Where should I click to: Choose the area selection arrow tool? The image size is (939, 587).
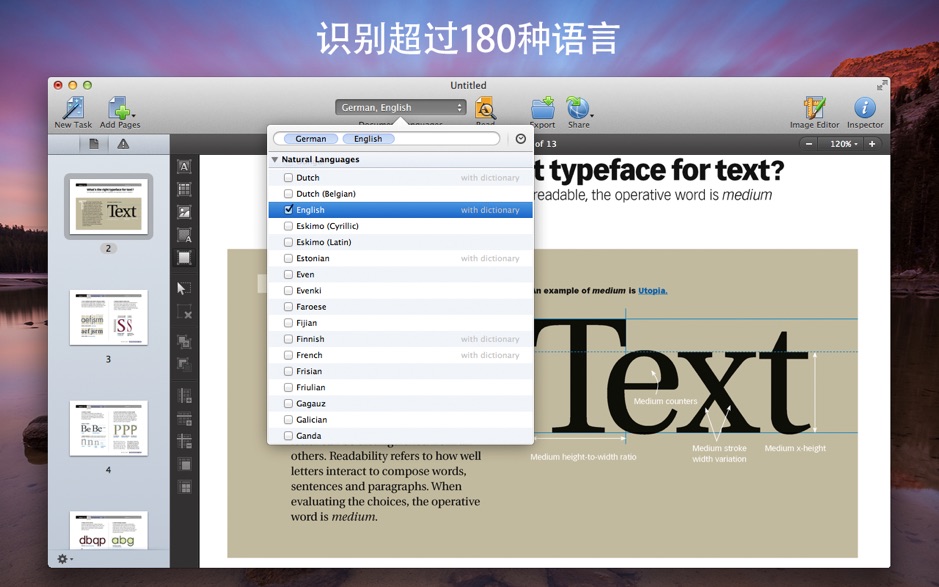click(184, 289)
